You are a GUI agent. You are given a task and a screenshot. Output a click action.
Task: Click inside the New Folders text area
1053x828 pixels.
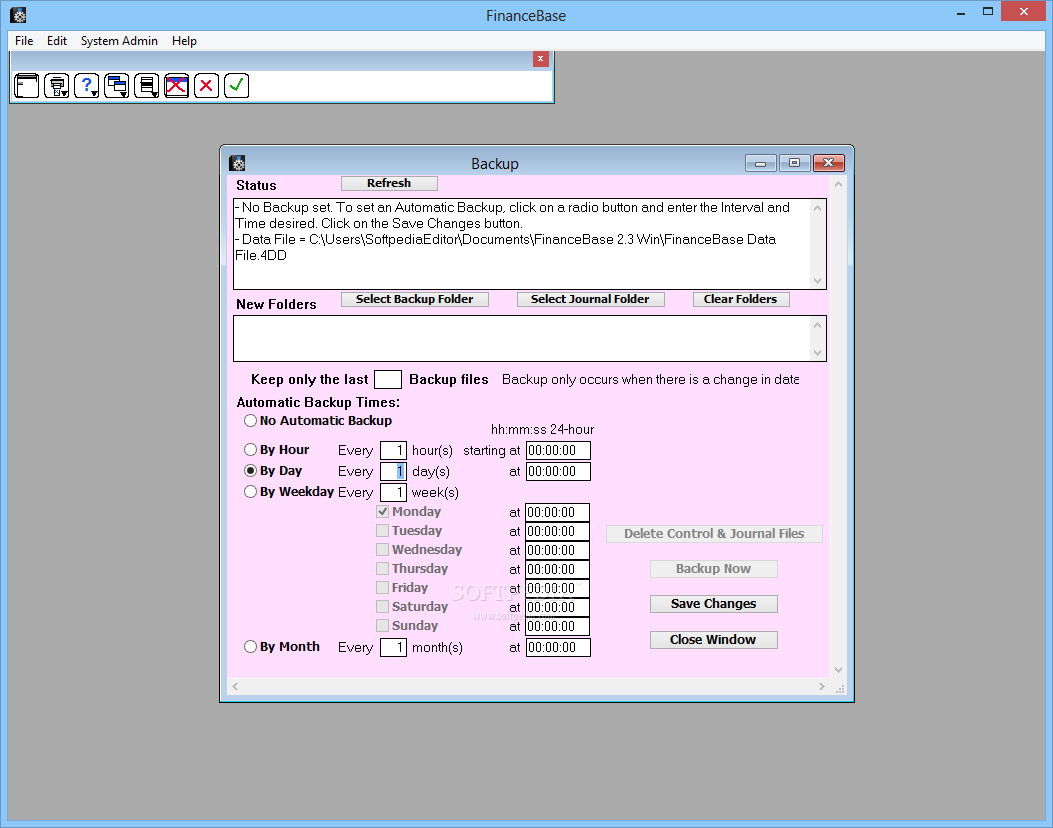pos(522,338)
